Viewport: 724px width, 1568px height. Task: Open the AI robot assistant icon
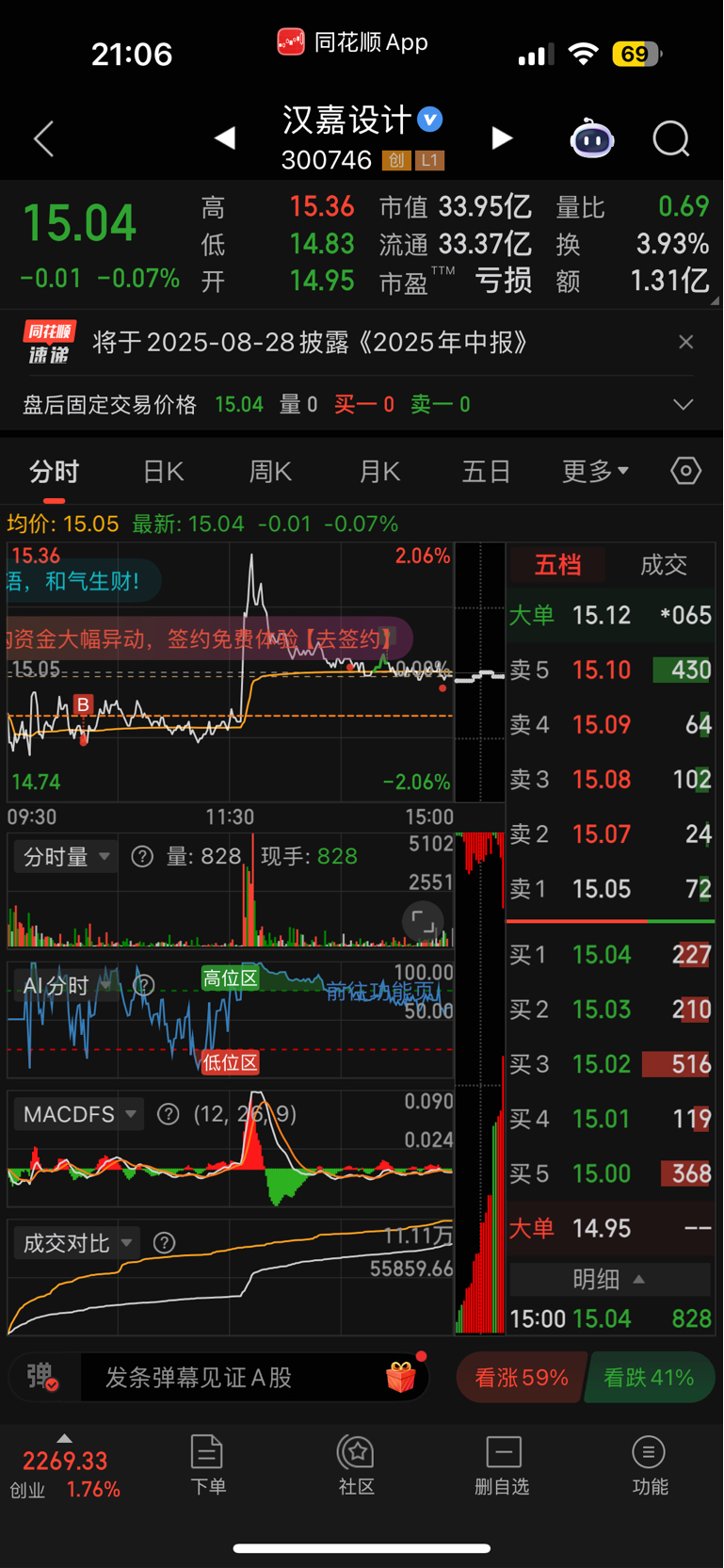pyautogui.click(x=592, y=139)
